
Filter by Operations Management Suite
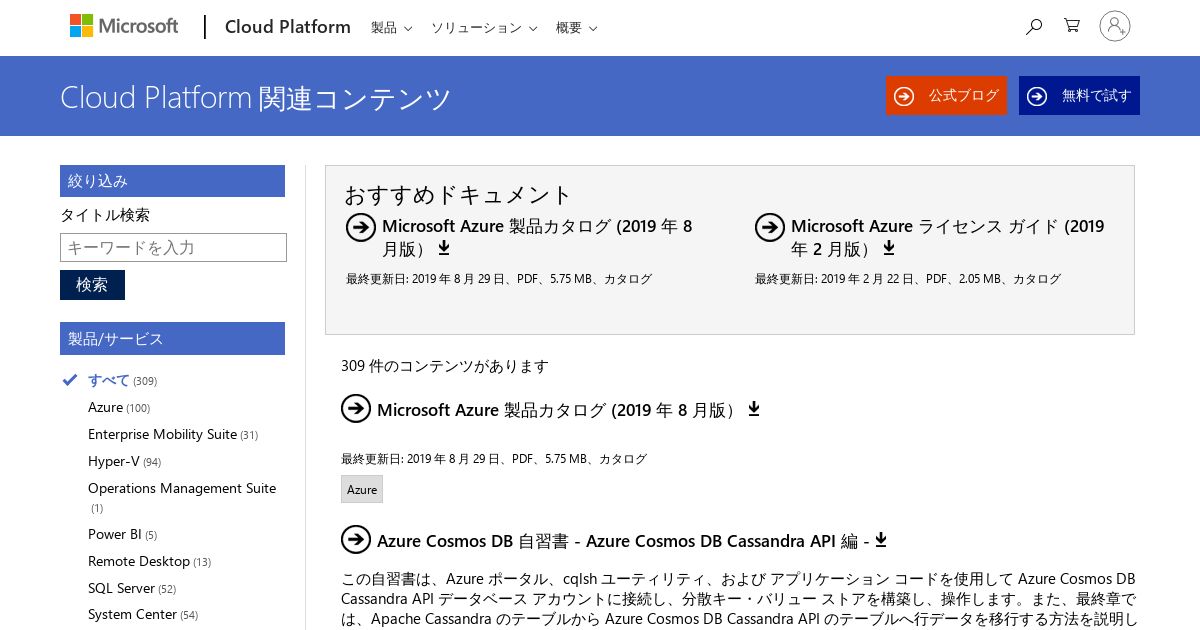pyautogui.click(x=182, y=497)
